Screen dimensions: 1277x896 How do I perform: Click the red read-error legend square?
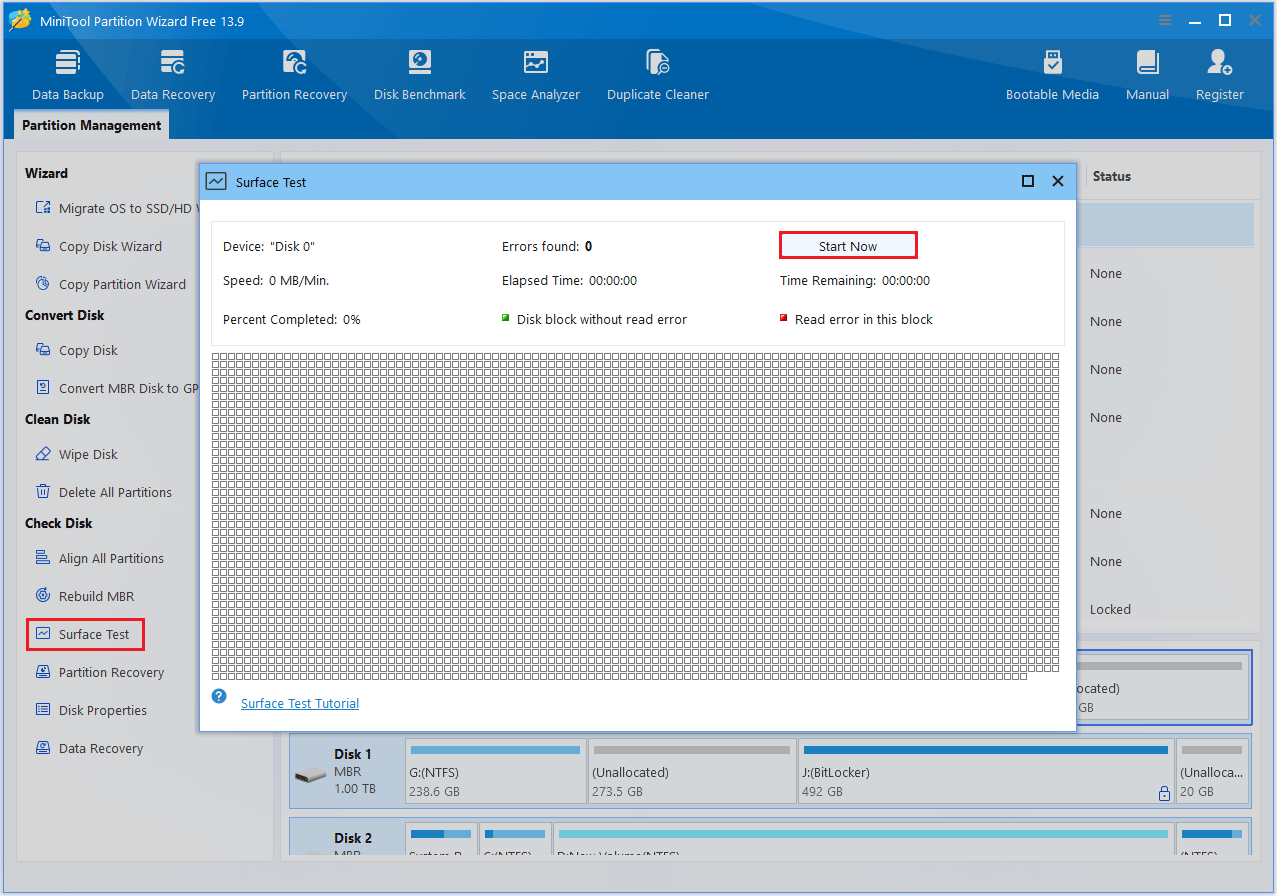point(784,318)
